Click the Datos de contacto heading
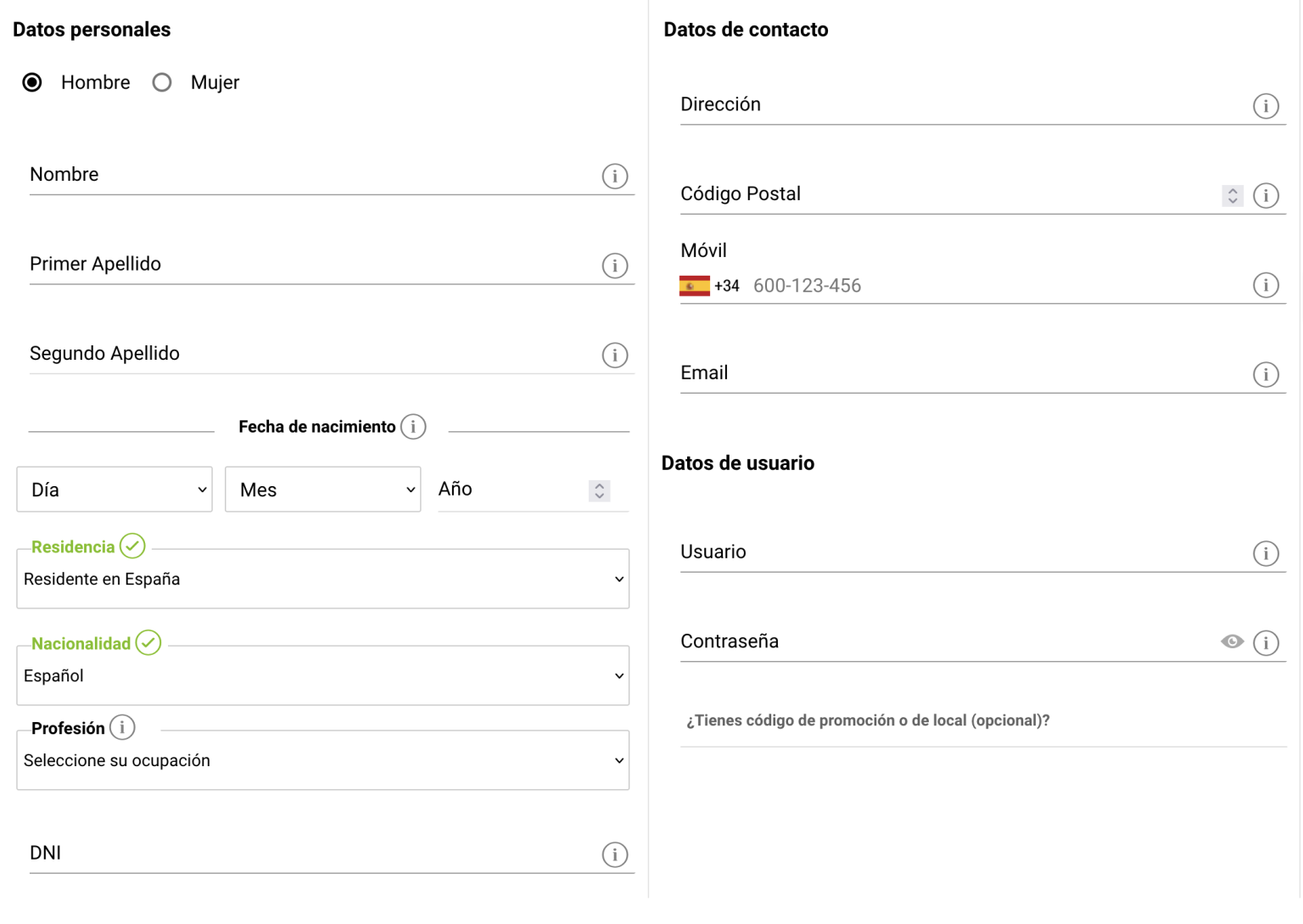 tap(746, 30)
